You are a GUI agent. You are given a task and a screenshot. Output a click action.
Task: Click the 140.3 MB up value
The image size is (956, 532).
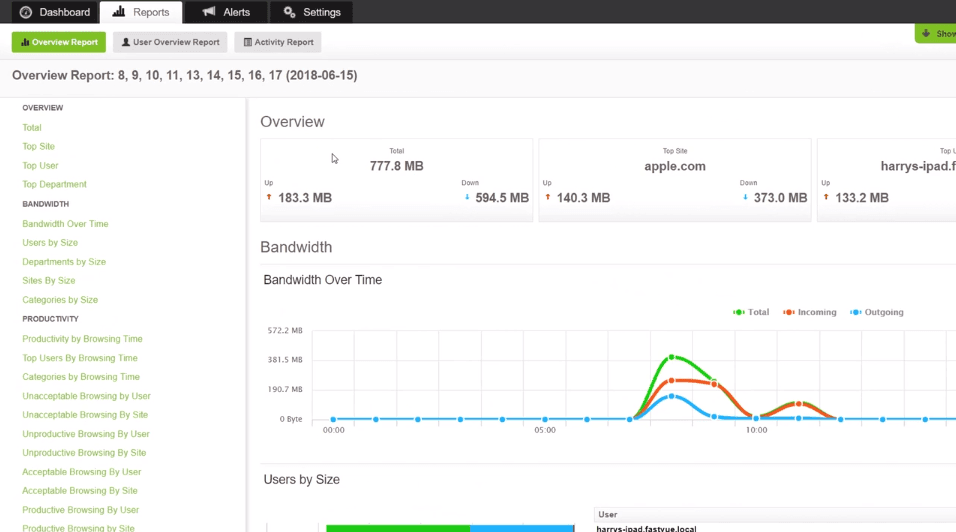583,198
